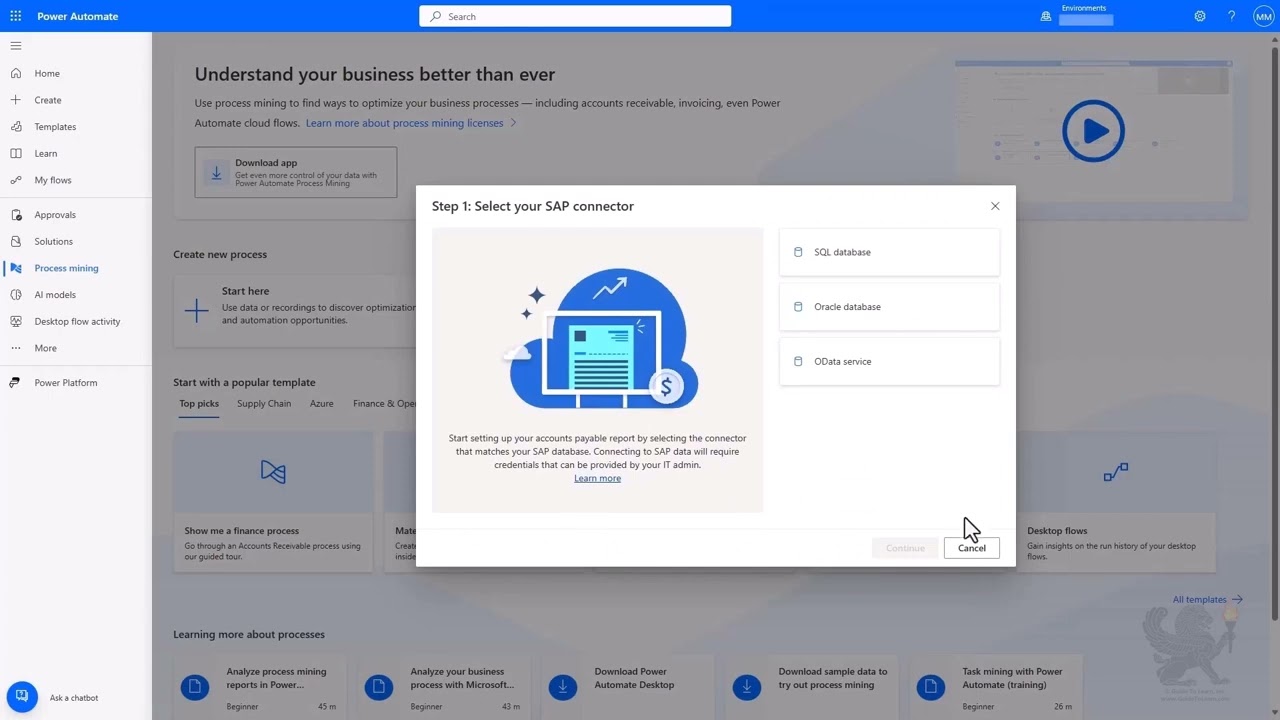Screen dimensions: 1280x720
Task: Click the Home icon in the sidebar
Action: click(15, 73)
